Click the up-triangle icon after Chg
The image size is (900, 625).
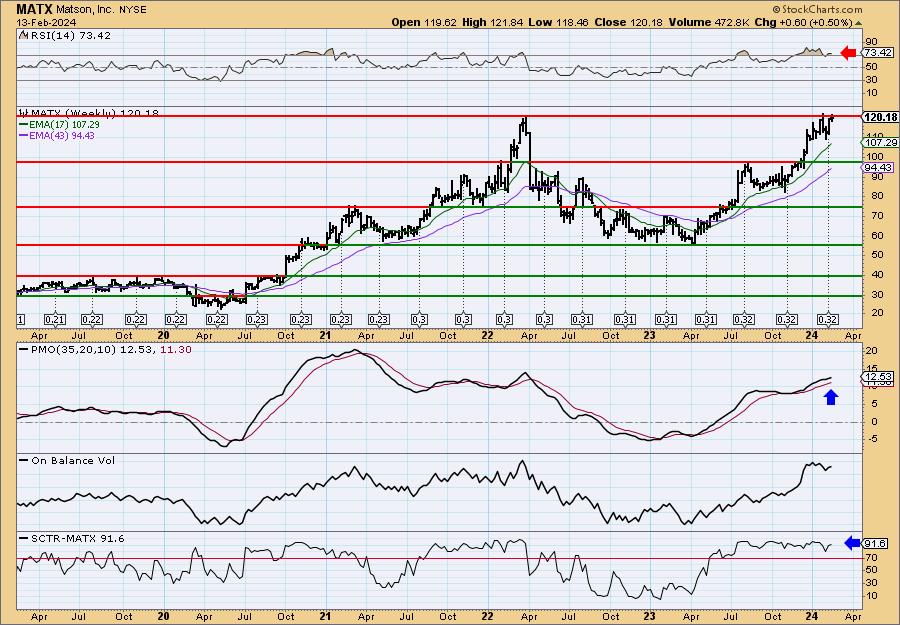[859, 23]
